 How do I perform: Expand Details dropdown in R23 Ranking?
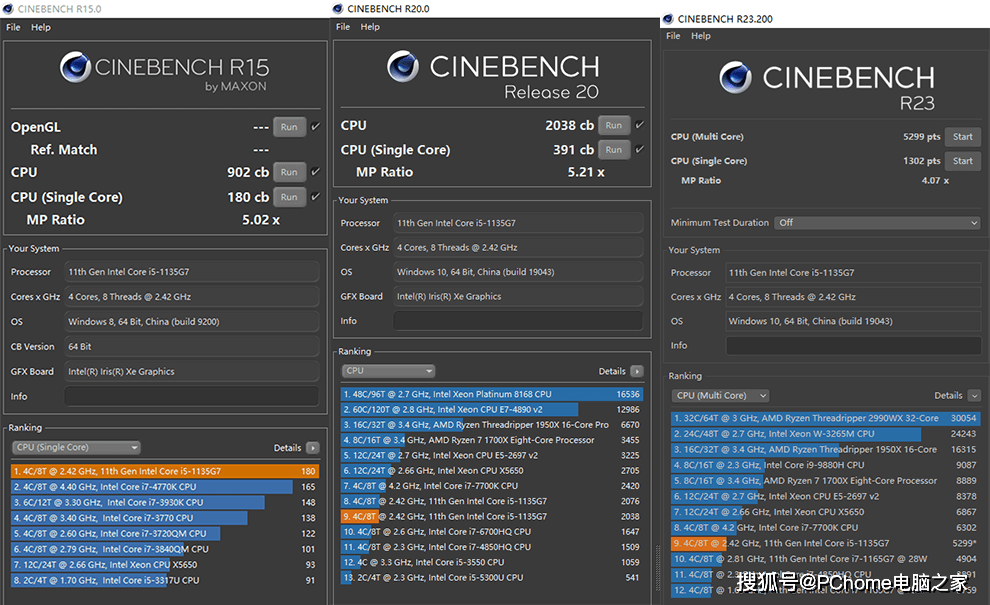click(974, 395)
